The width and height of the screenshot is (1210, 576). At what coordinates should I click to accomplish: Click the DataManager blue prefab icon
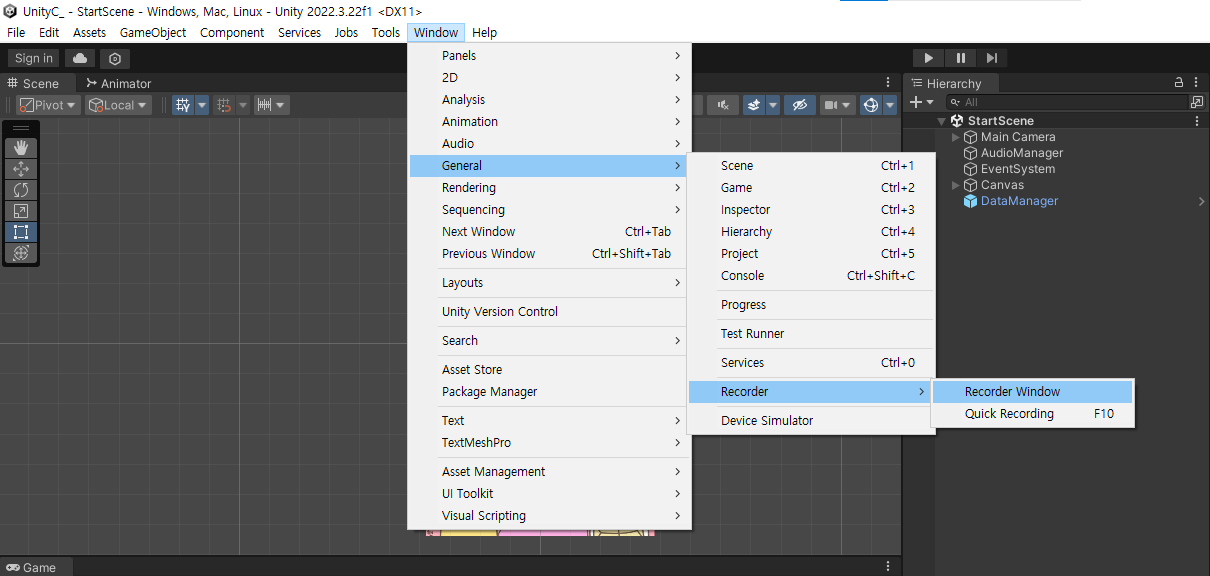pyautogui.click(x=970, y=201)
